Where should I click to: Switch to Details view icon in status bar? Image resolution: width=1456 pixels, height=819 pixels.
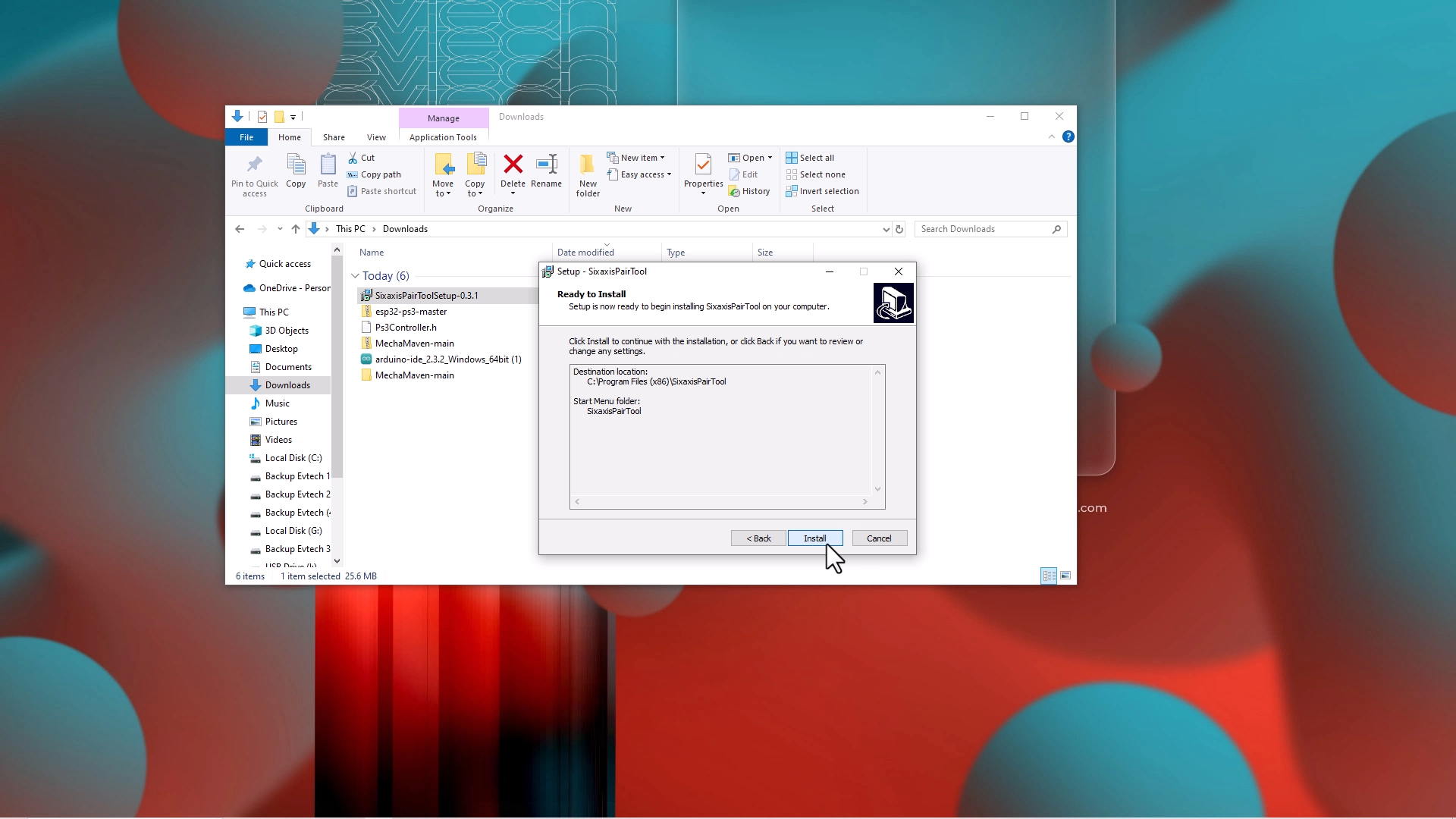coord(1050,576)
